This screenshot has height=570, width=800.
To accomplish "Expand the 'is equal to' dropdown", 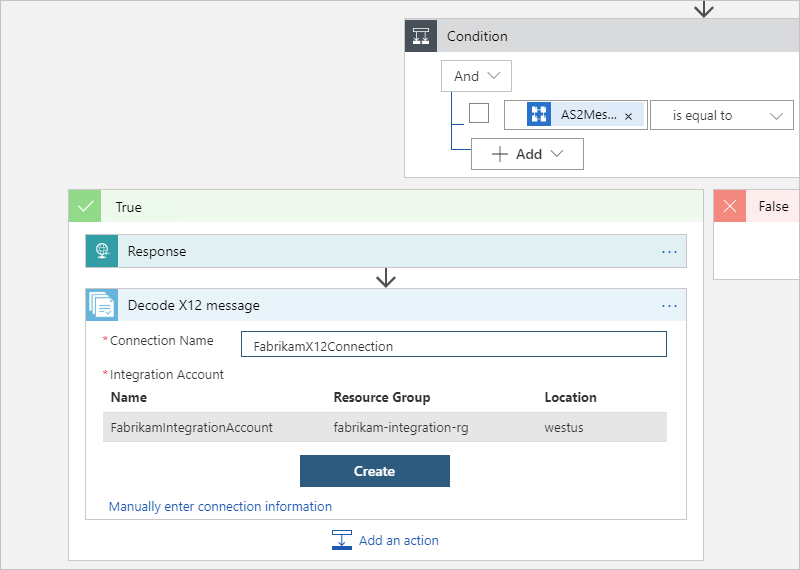I will pos(720,115).
